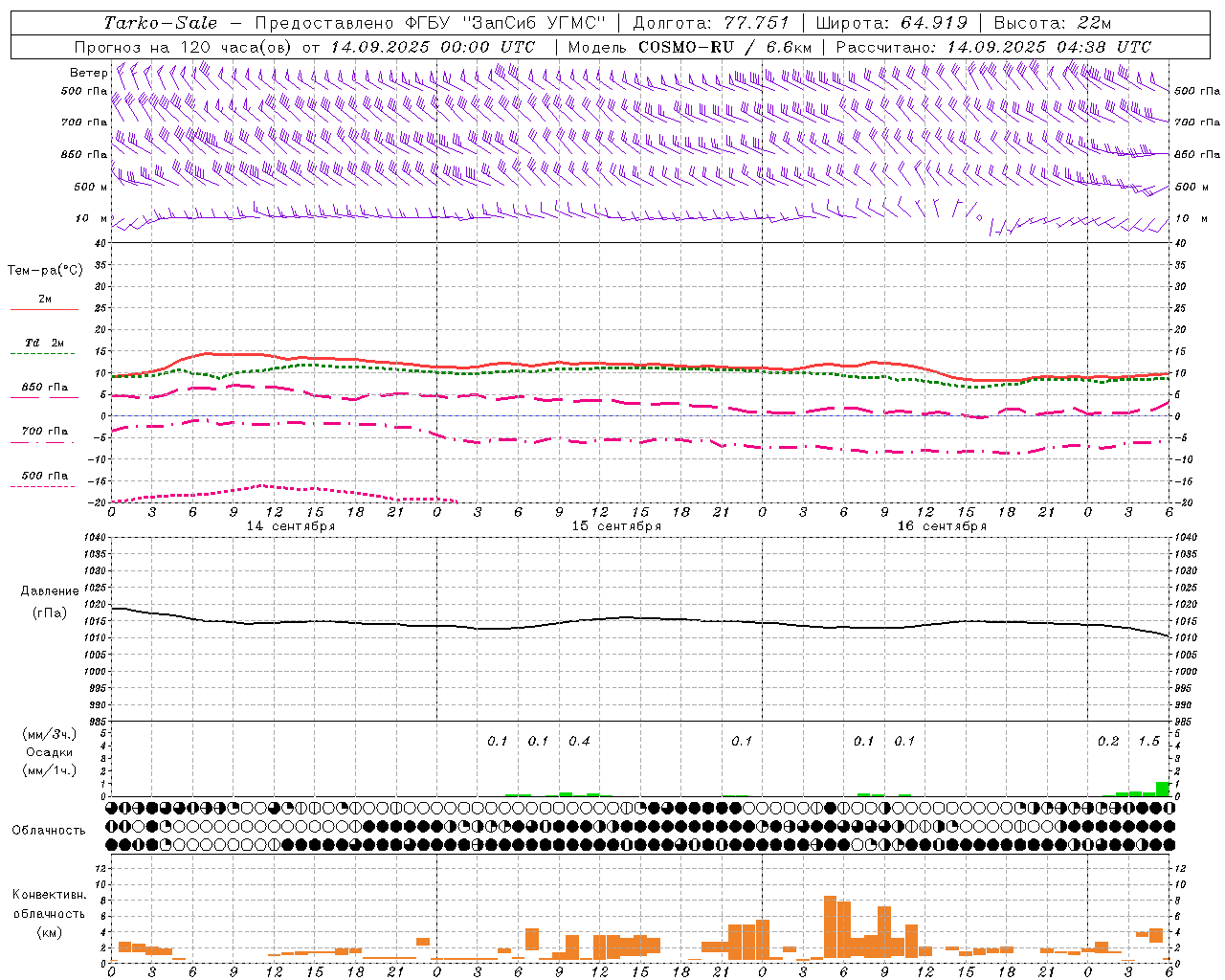The width and height of the screenshot is (1225, 980).
Task: Click the Ветер wind panel label
Action: coord(89,73)
